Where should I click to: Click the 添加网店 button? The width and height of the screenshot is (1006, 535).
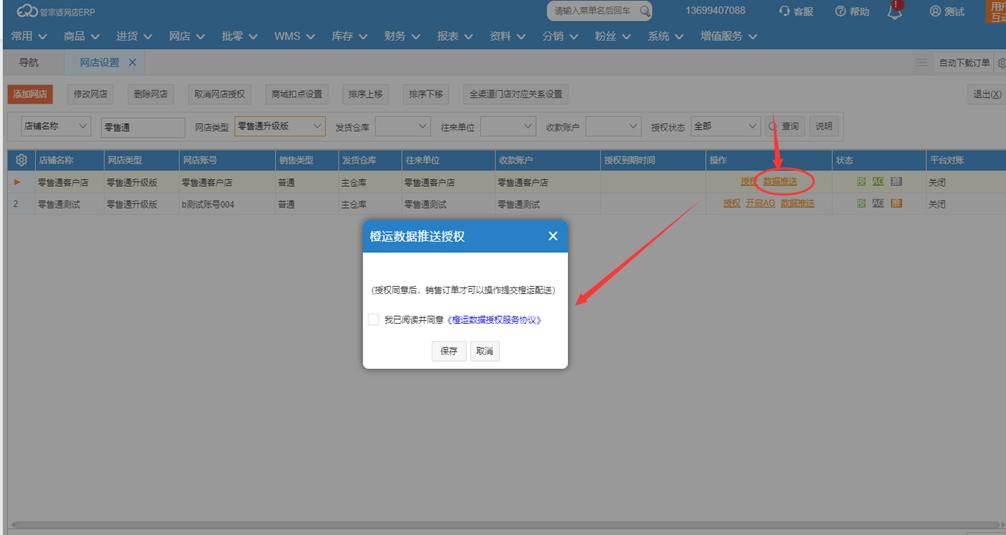click(x=30, y=94)
